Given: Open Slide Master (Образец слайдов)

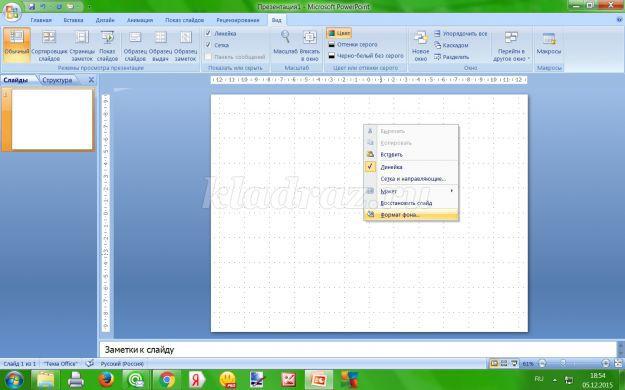Looking at the screenshot, I should pyautogui.click(x=135, y=45).
